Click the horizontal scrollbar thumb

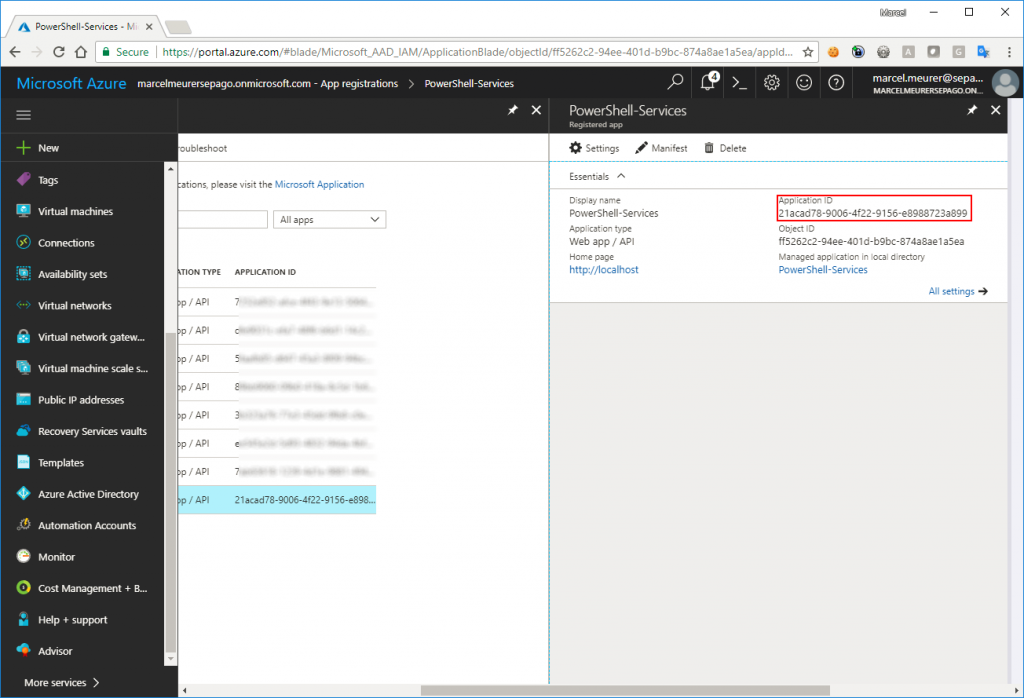click(625, 690)
